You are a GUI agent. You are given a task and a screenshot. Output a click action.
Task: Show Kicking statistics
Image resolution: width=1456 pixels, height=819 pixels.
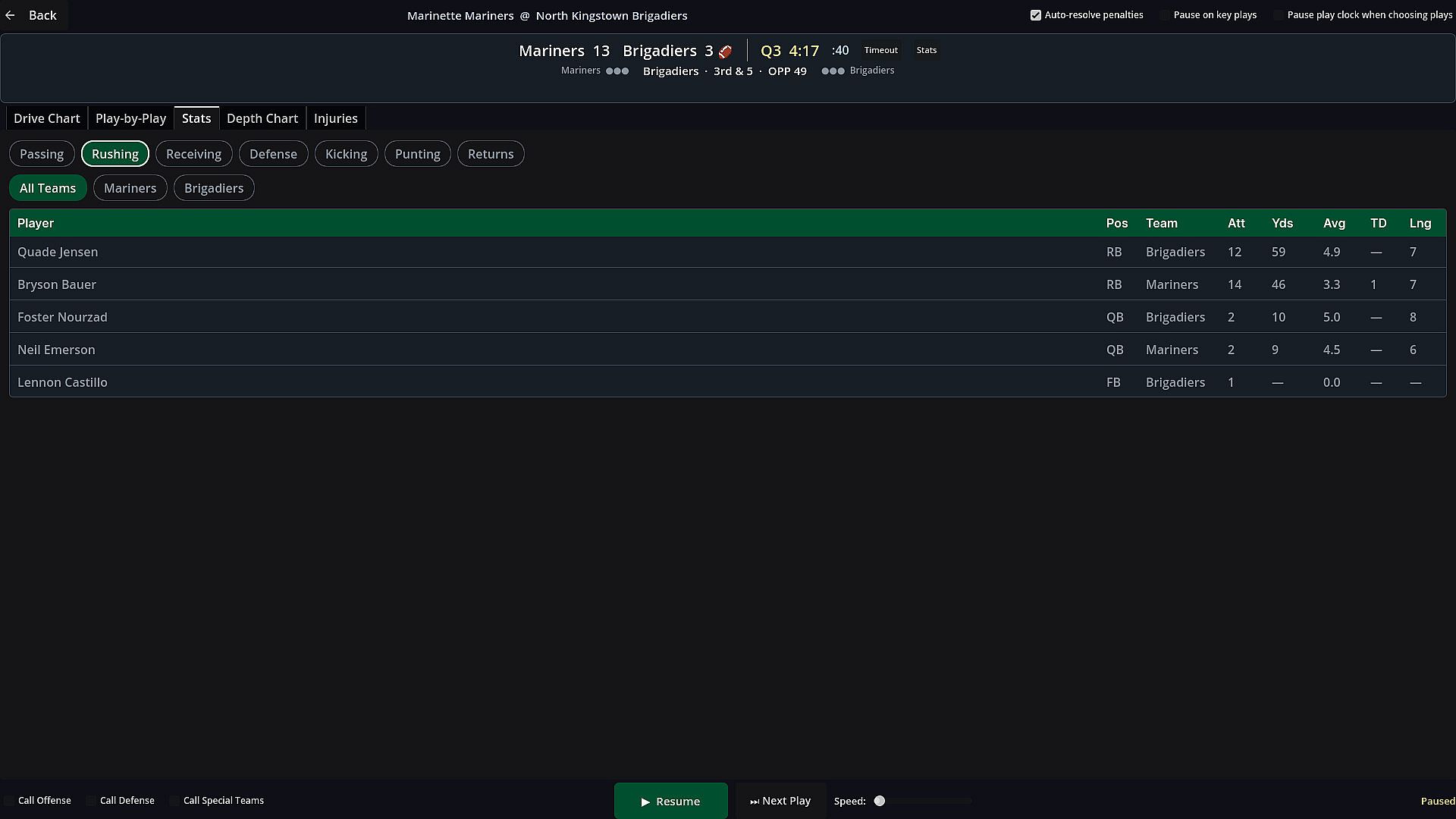click(x=346, y=154)
